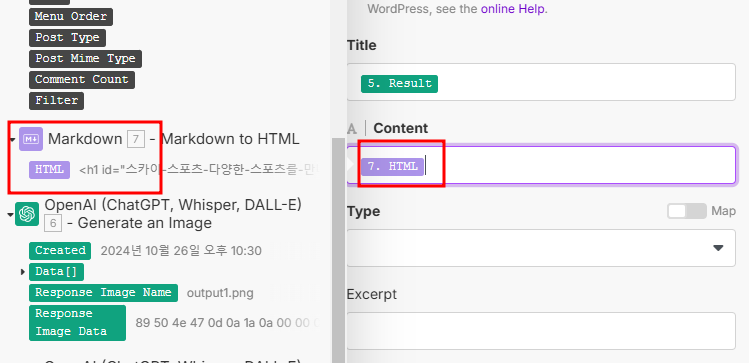The width and height of the screenshot is (749, 363).
Task: Select the Filter variable pill
Action: tap(56, 101)
